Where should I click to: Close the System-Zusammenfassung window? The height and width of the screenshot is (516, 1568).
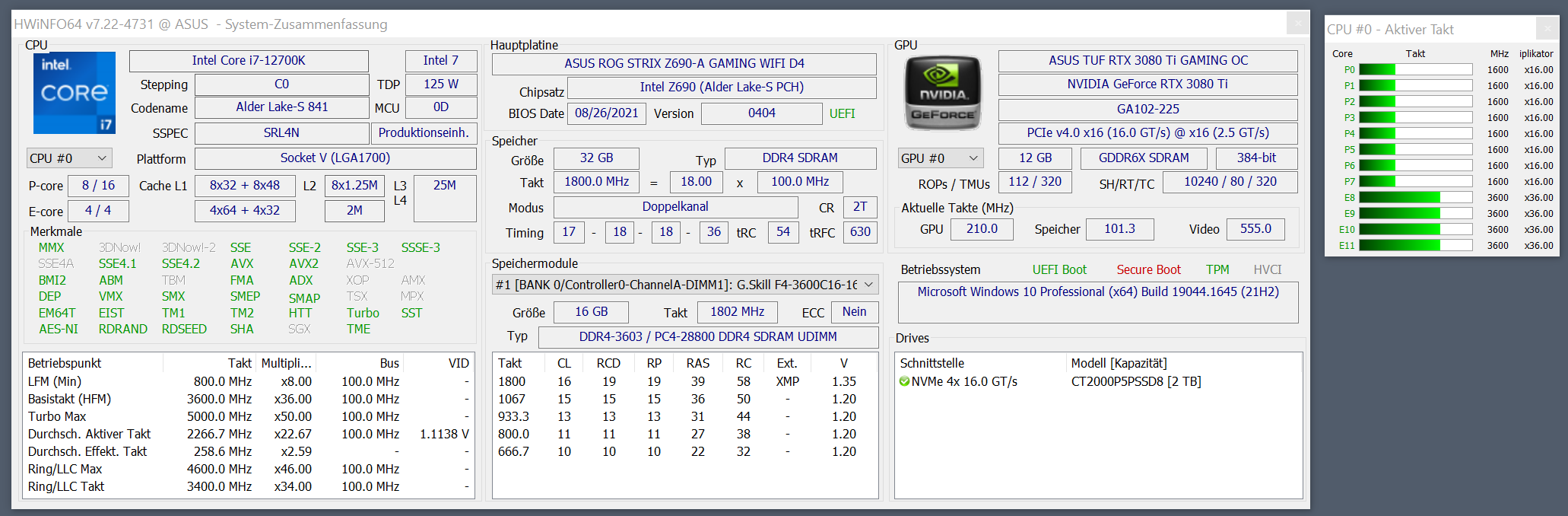[1297, 24]
